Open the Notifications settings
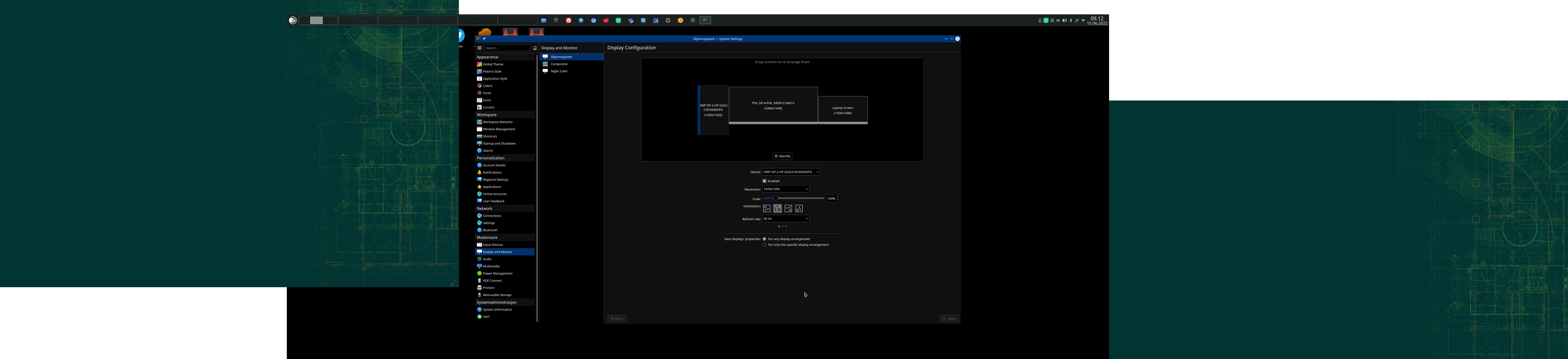Viewport: 1568px width, 359px height. click(x=505, y=173)
